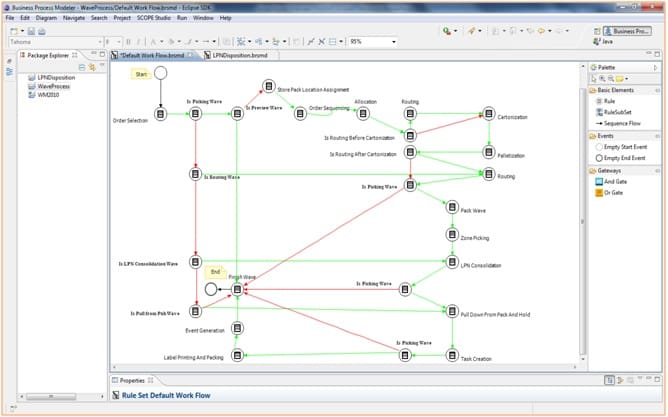Open the Help menu
Screen dimensions: 668x417
(x=225, y=18)
